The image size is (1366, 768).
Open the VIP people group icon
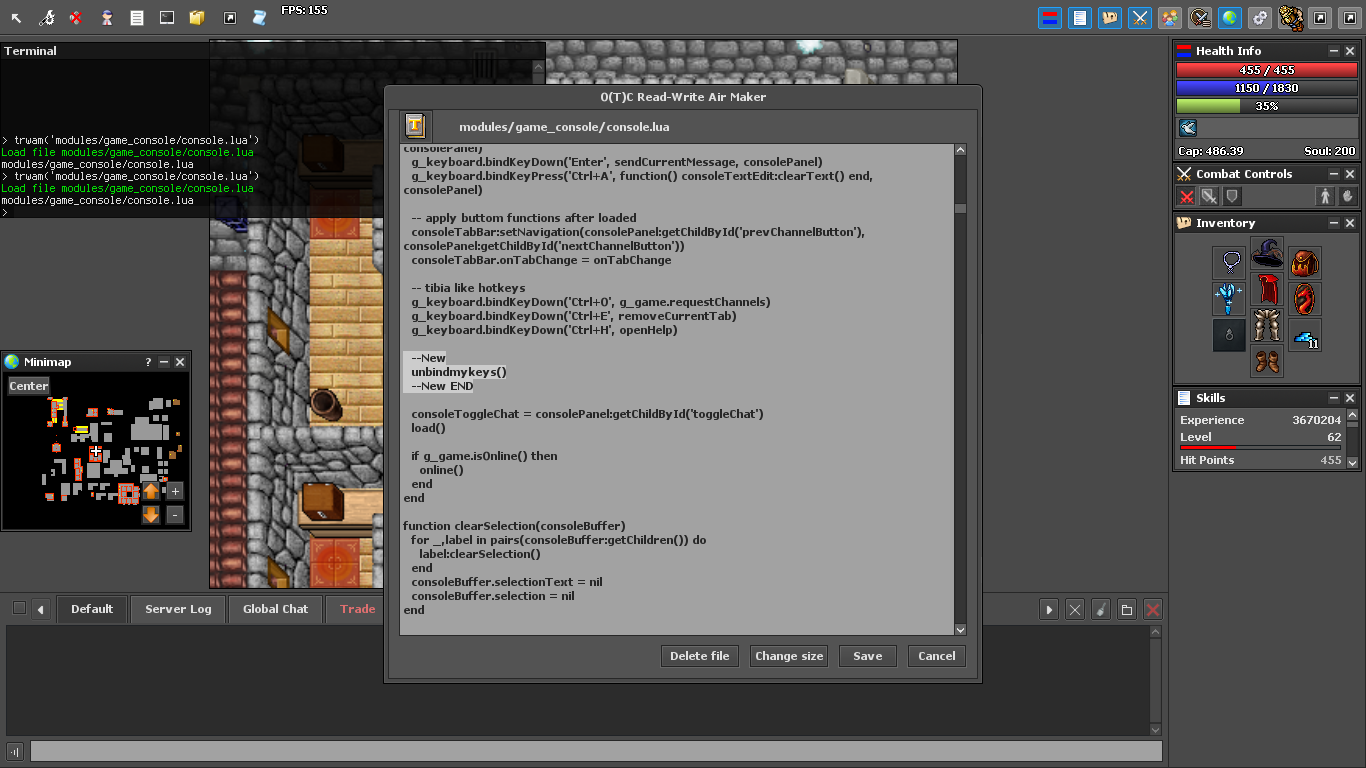1170,18
